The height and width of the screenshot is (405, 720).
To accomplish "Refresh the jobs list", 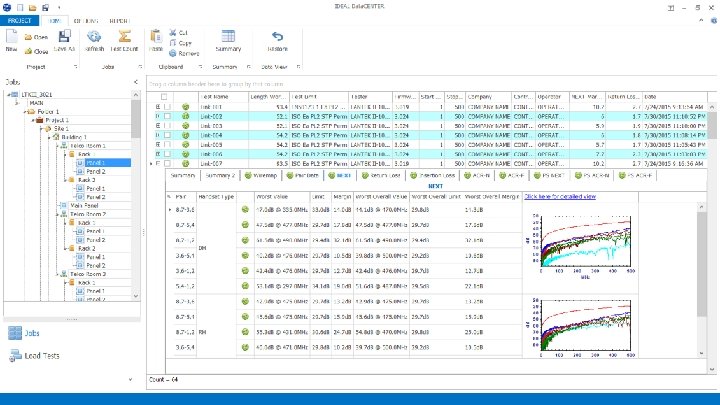I will [x=94, y=37].
